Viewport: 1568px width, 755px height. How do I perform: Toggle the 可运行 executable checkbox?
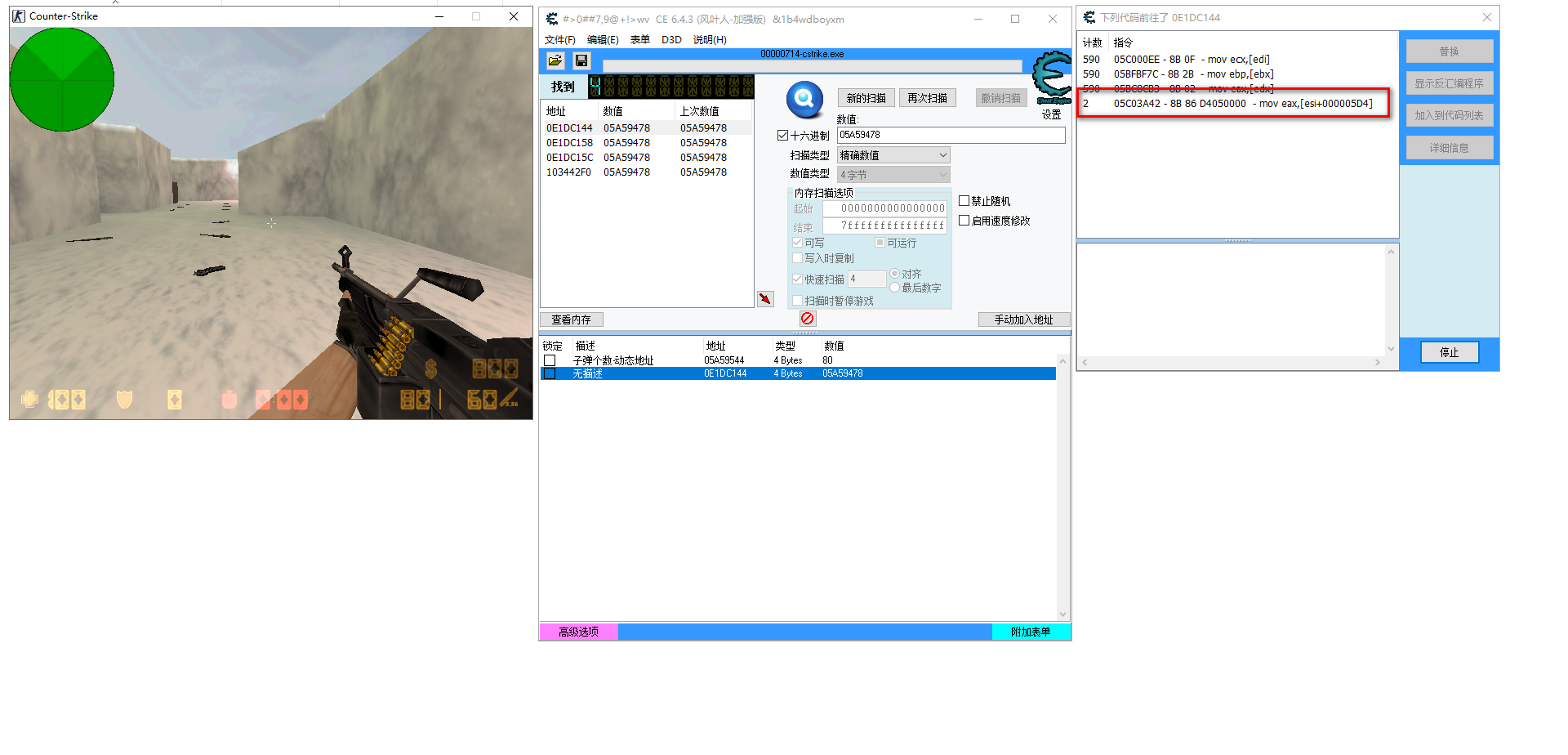[x=880, y=243]
